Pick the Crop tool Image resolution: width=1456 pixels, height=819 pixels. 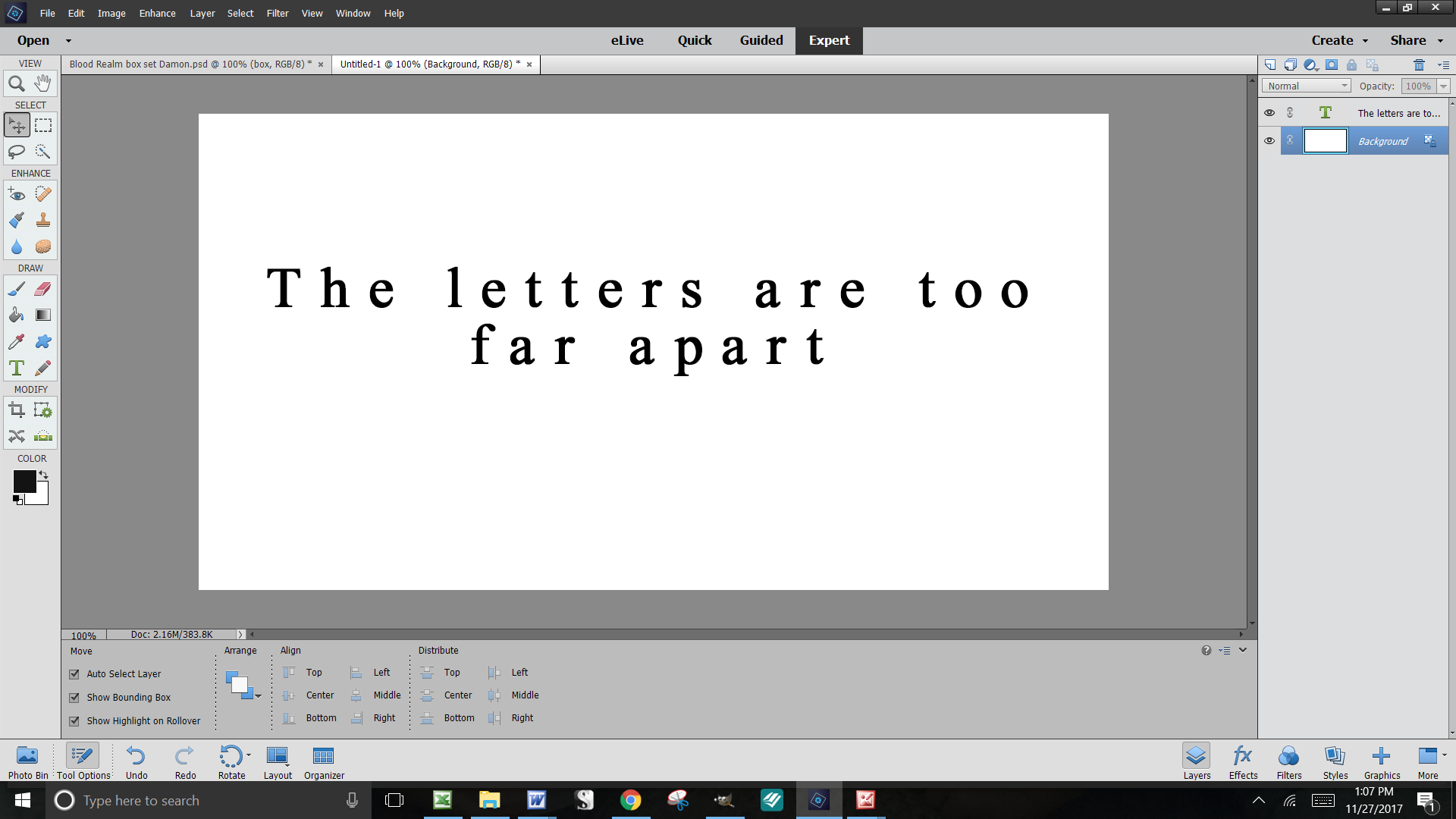pos(17,410)
